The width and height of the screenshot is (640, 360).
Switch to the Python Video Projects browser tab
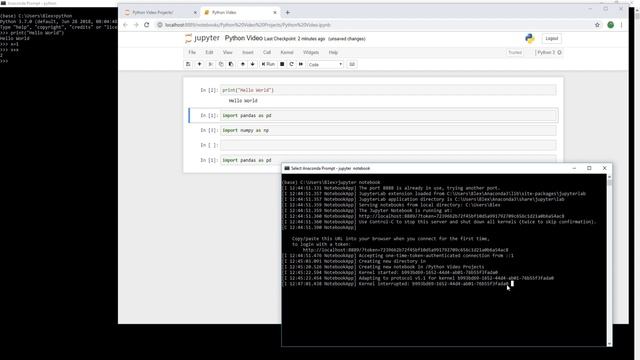160,13
